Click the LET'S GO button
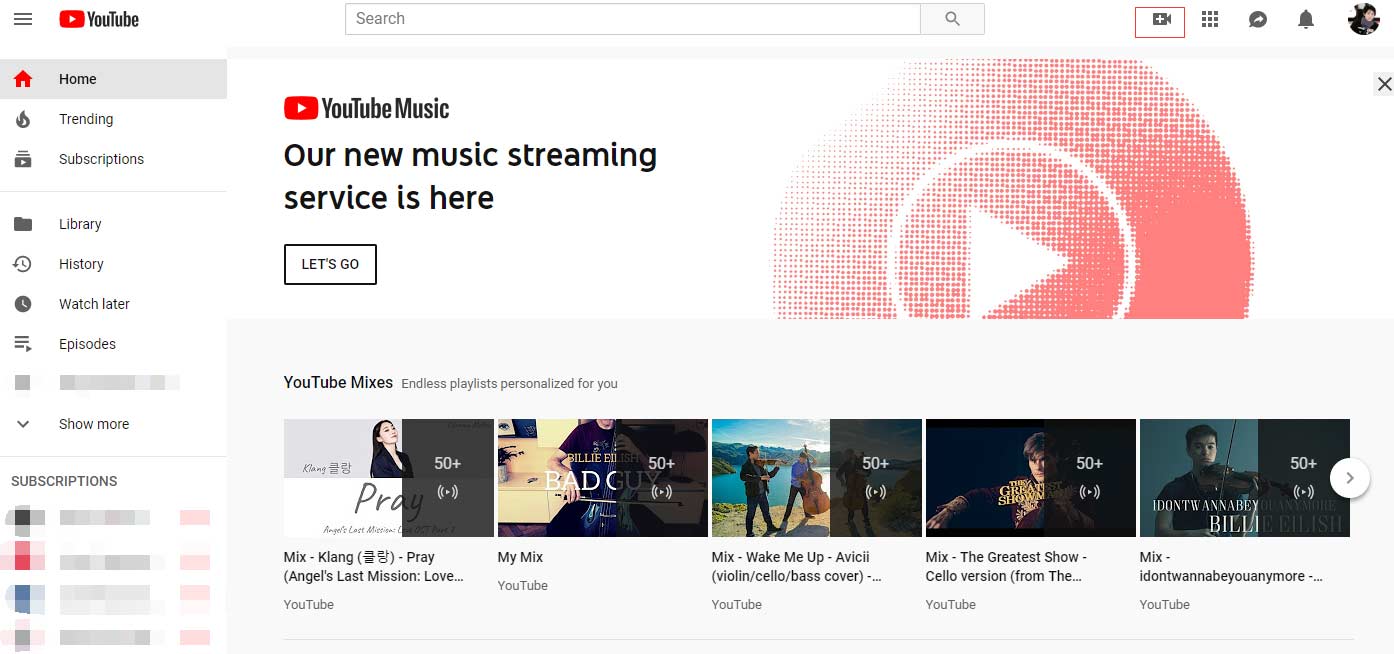 coord(330,264)
